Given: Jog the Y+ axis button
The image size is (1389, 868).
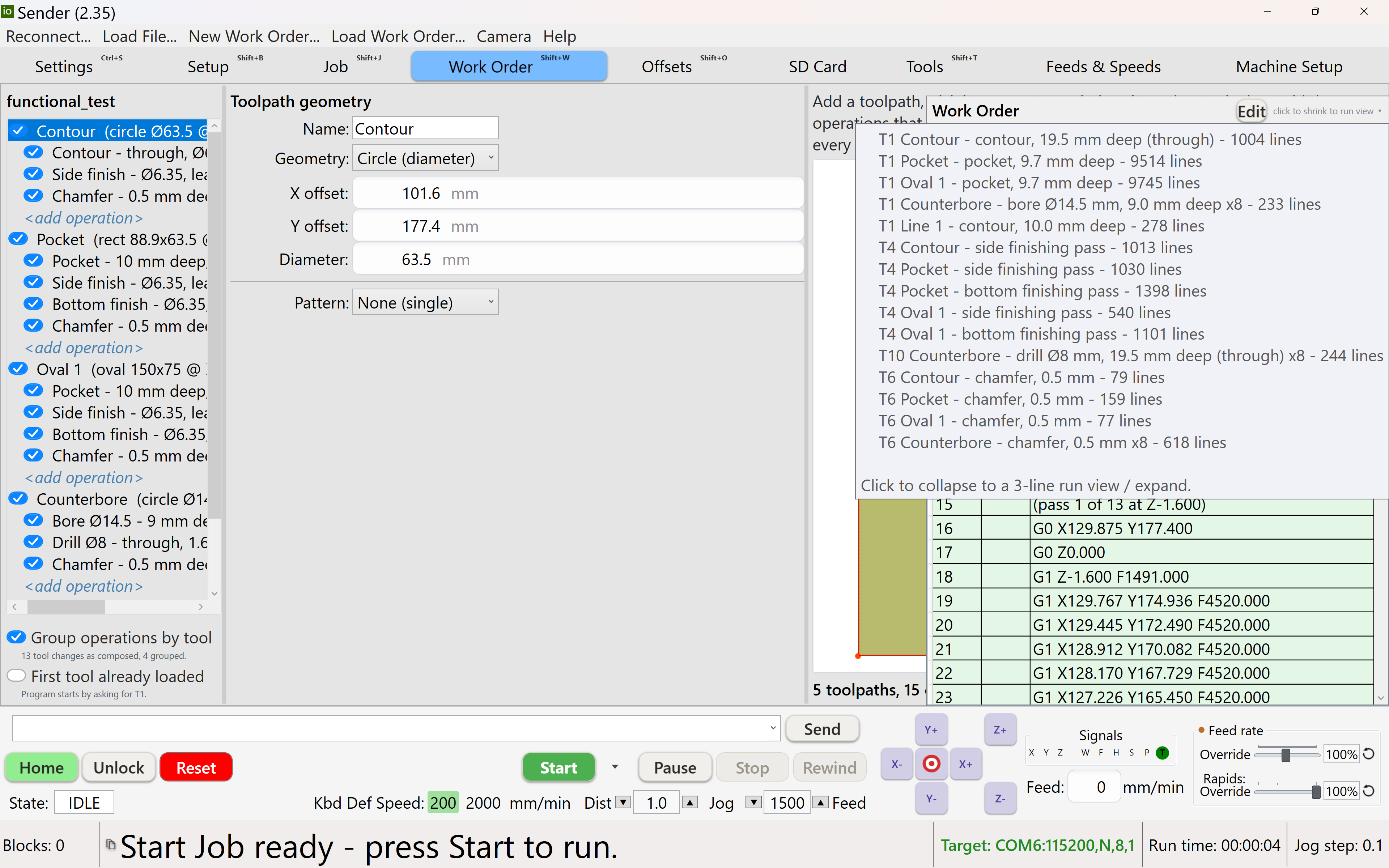Looking at the screenshot, I should click(x=931, y=729).
